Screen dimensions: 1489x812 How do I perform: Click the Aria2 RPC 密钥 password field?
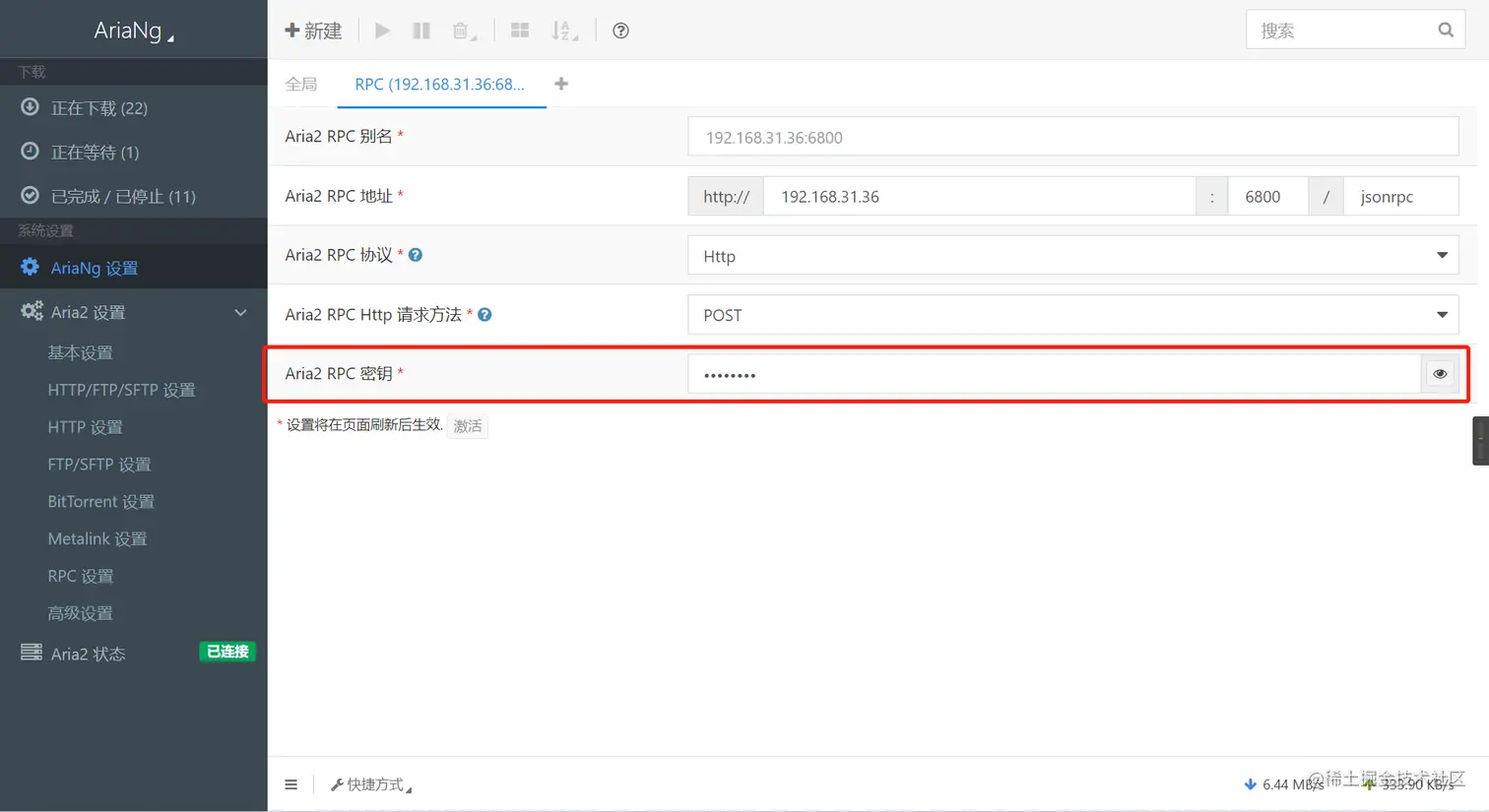[1054, 374]
